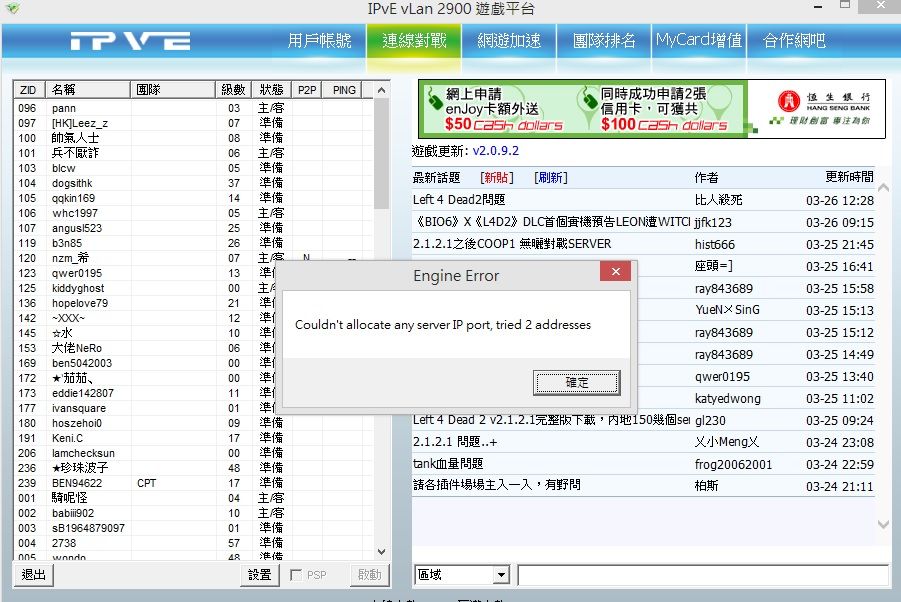Screen dimensions: 901x602
Task: Click the chat text field beside 區域
Action: pos(702,576)
